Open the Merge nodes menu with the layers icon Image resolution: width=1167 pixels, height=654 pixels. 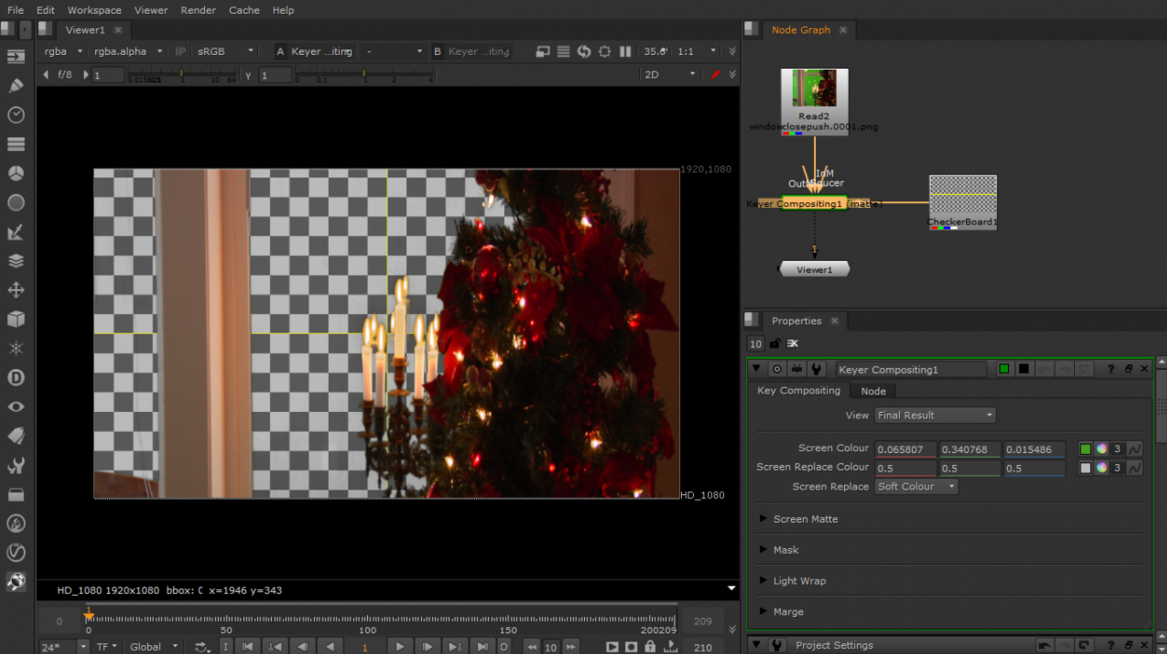pyautogui.click(x=16, y=260)
